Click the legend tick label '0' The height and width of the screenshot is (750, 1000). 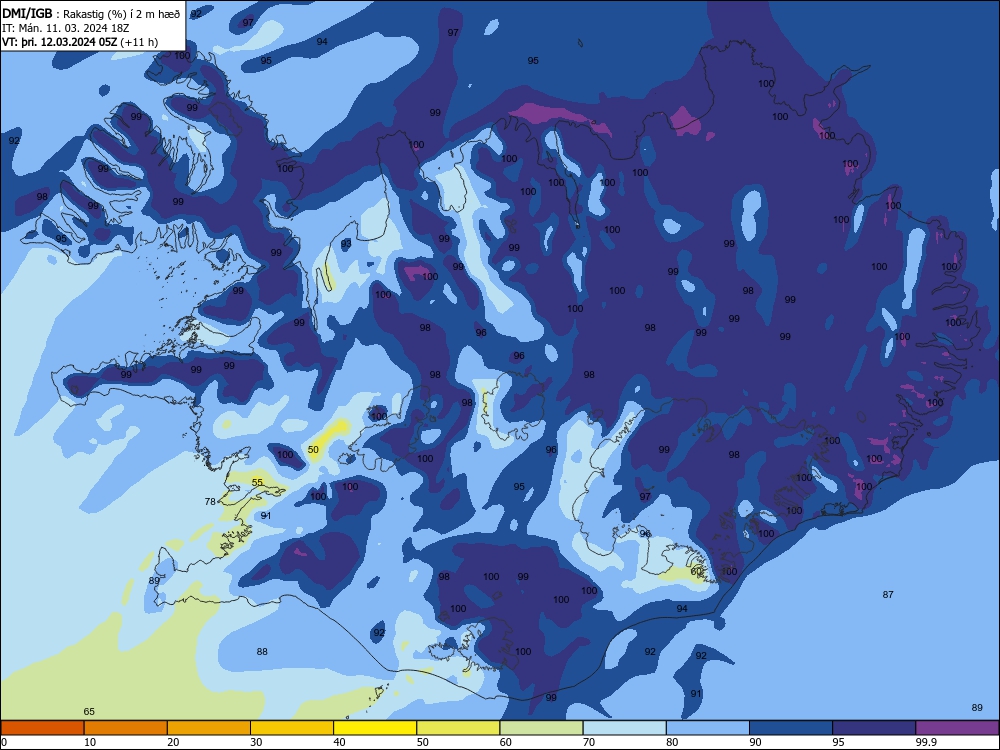point(4,742)
